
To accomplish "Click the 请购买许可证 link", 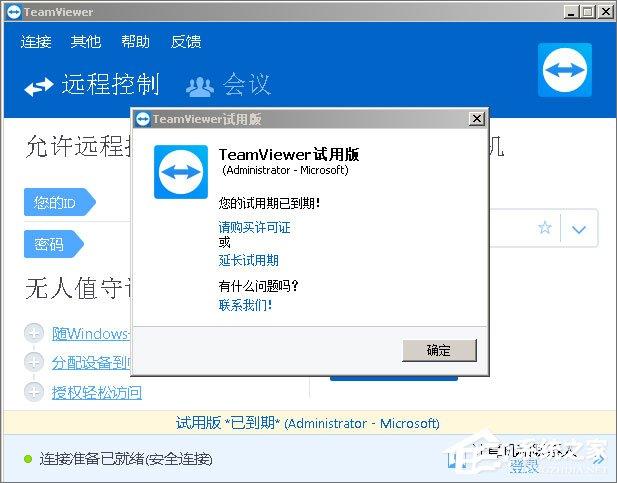I will click(254, 227).
